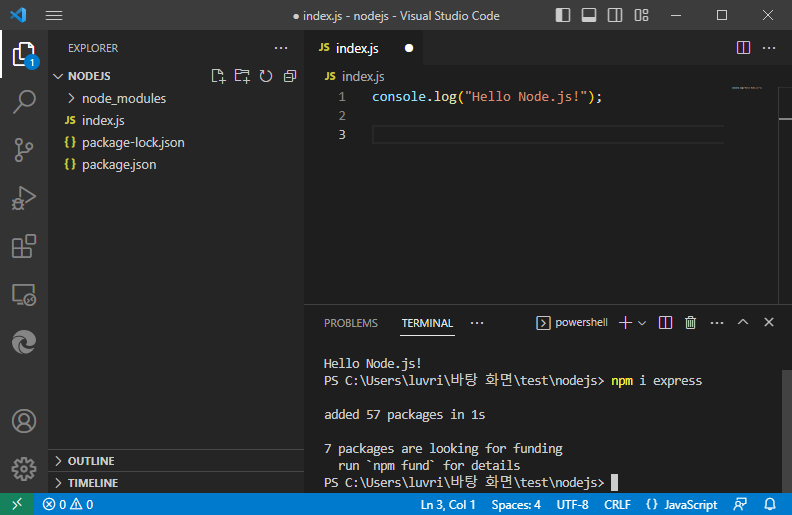The image size is (792, 515).
Task: Kill terminal with trash icon
Action: click(x=690, y=323)
